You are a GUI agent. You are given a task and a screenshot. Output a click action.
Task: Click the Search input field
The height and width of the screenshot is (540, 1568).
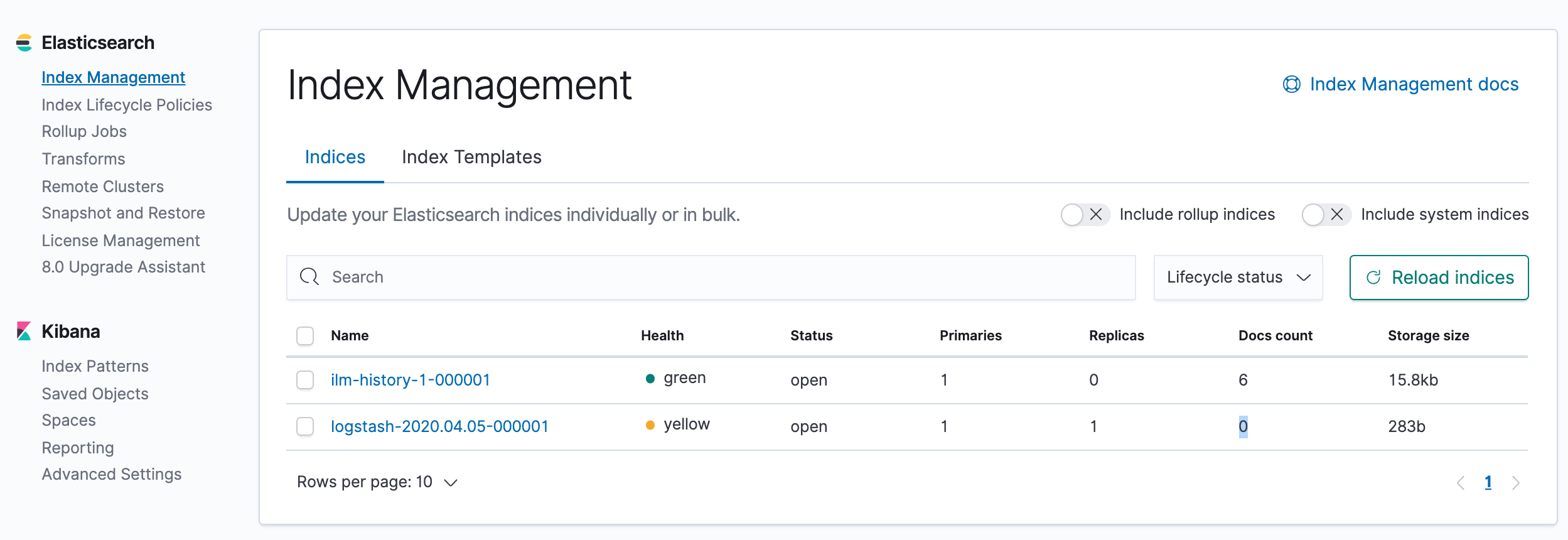(x=711, y=277)
